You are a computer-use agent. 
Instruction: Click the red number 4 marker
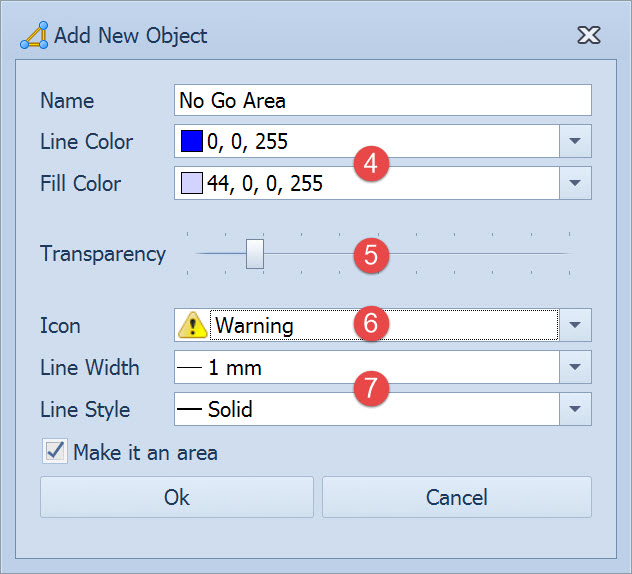pyautogui.click(x=371, y=163)
